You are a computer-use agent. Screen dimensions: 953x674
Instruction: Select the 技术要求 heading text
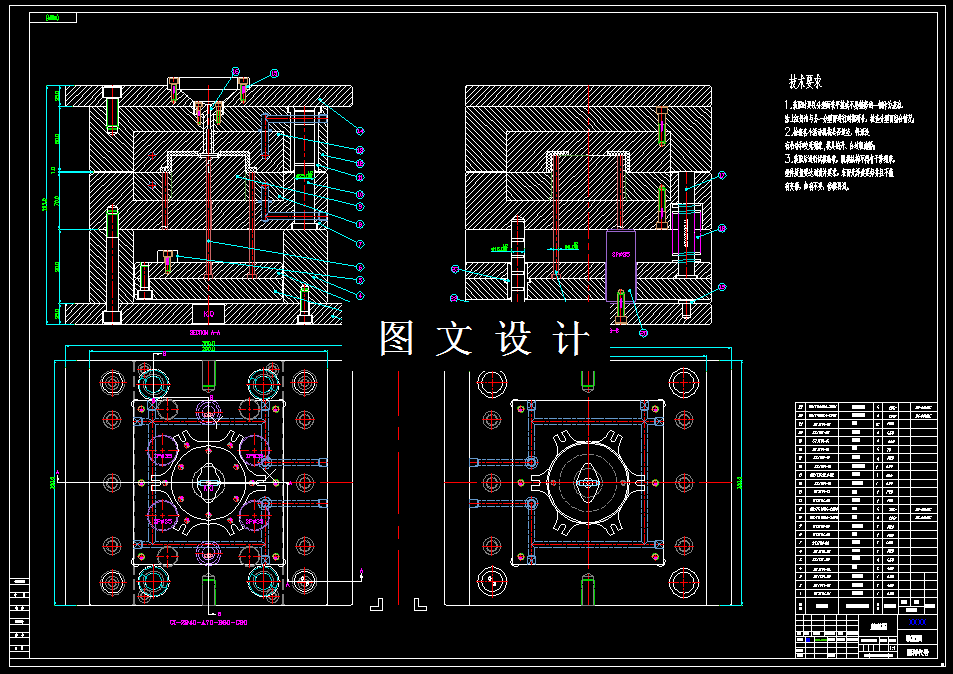[x=805, y=81]
